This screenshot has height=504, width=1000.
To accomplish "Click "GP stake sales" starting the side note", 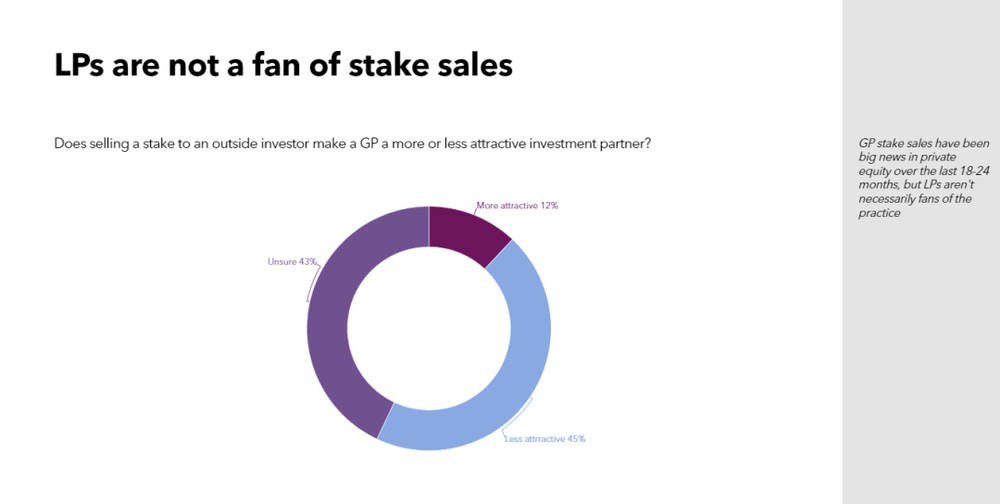I will [884, 144].
